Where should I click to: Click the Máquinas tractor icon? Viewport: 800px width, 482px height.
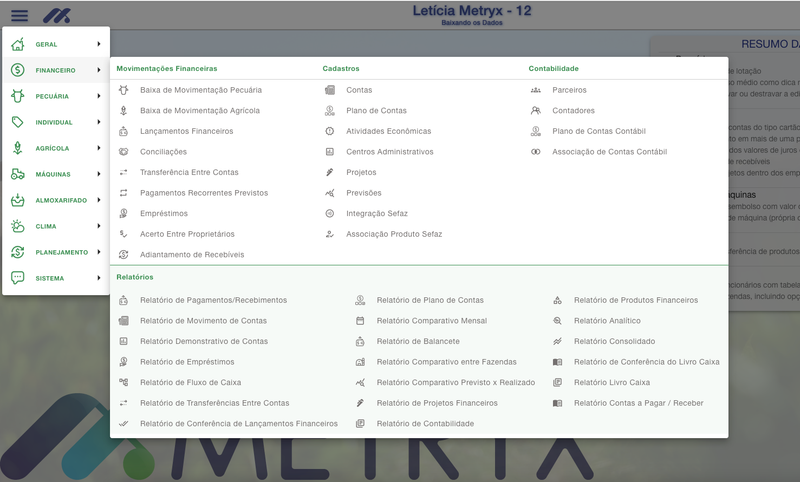(17, 174)
